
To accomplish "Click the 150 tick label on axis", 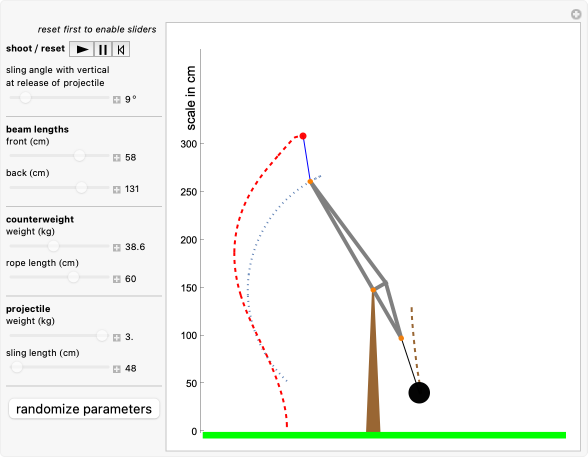I will pyautogui.click(x=189, y=288).
